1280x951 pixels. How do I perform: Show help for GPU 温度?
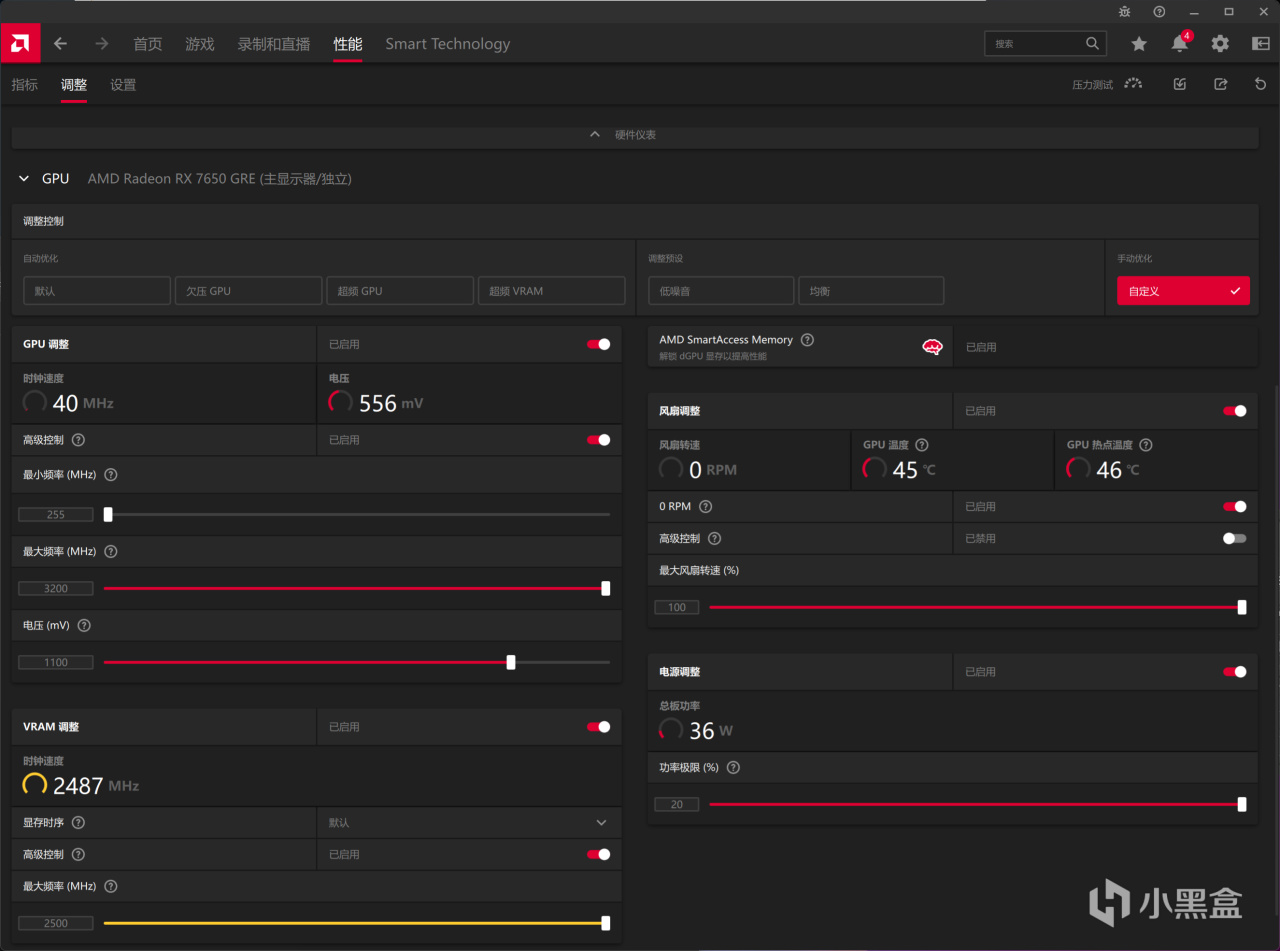pyautogui.click(x=922, y=445)
